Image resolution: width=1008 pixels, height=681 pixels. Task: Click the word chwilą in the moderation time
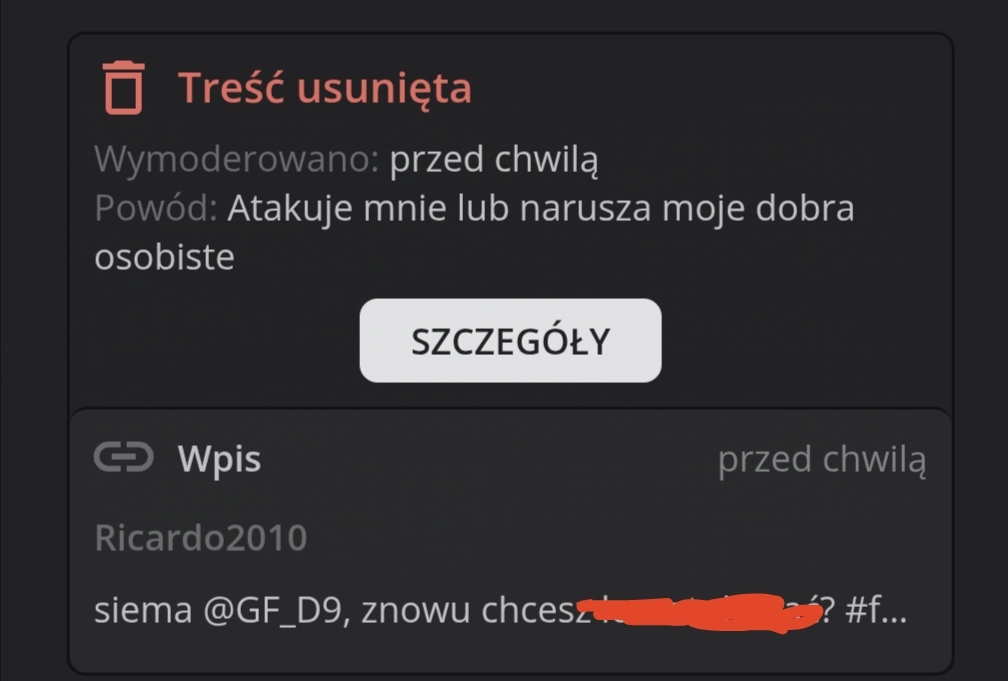pos(546,159)
